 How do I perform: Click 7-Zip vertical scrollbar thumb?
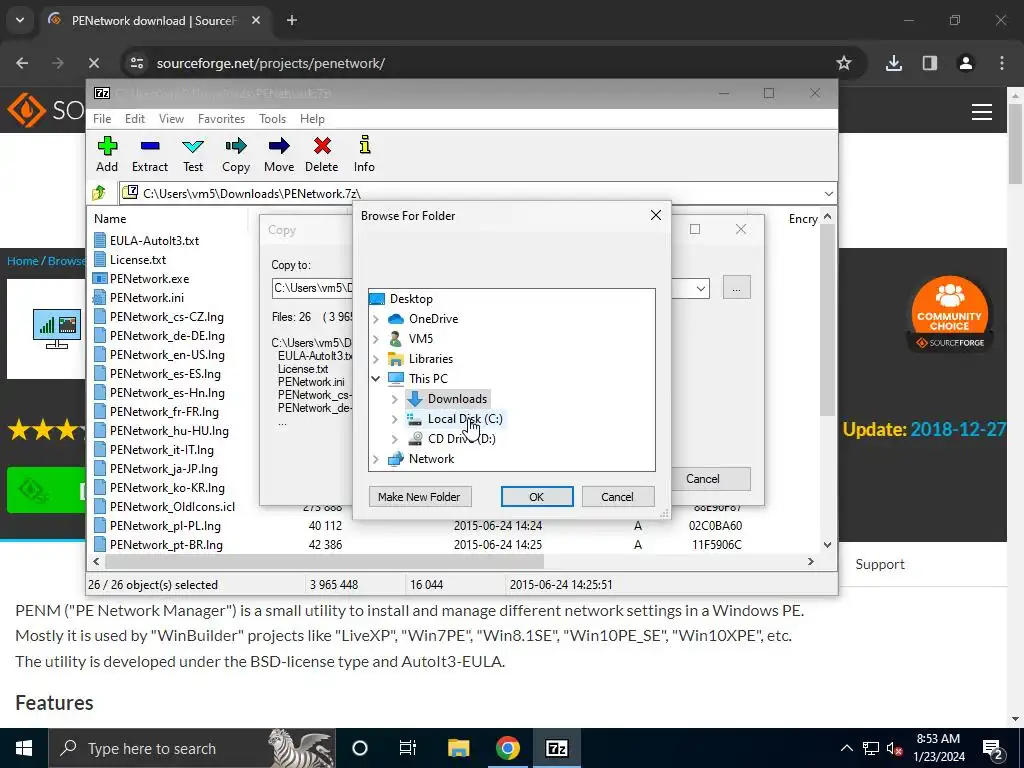click(x=827, y=319)
